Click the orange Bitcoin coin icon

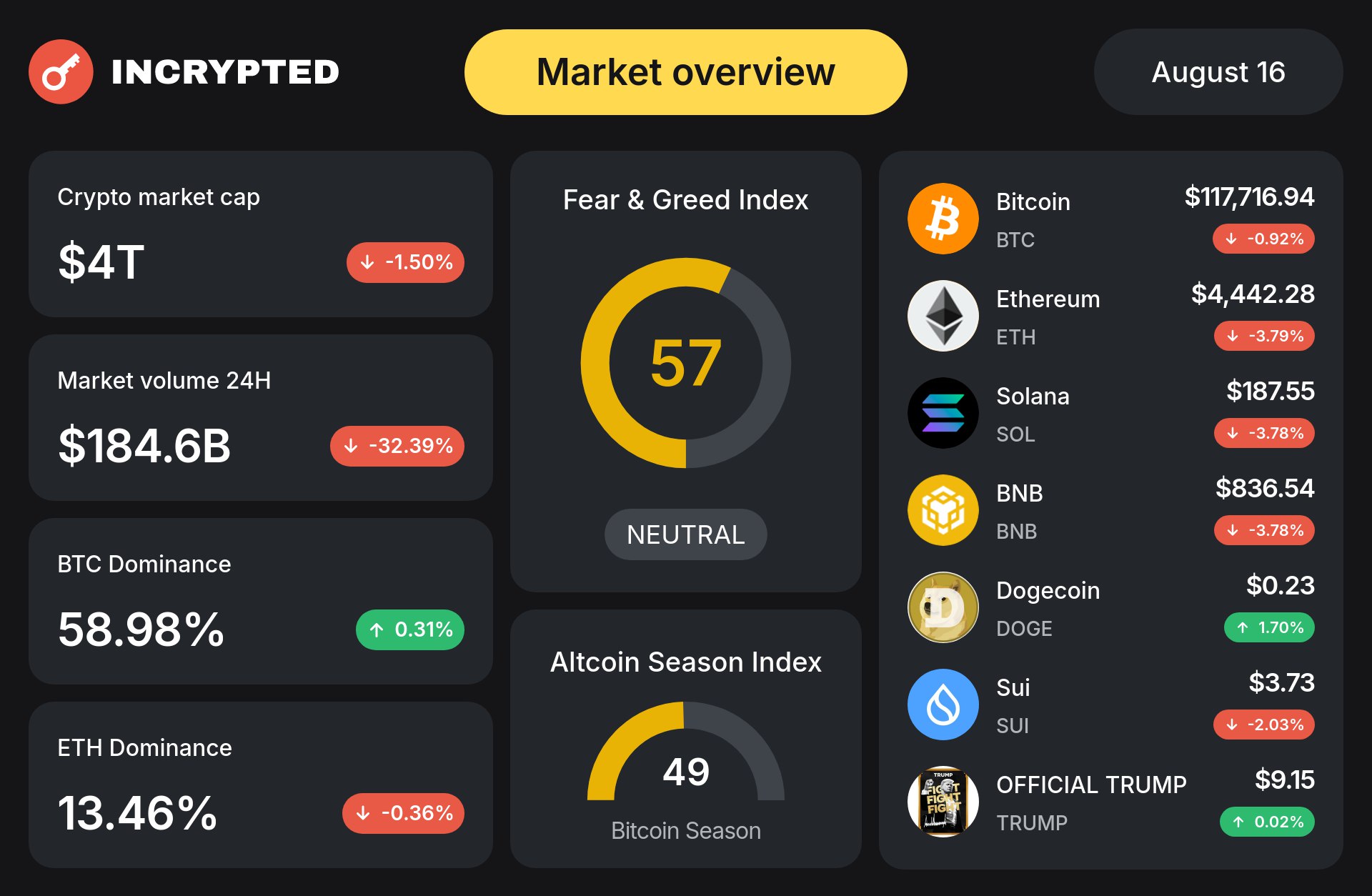[x=943, y=219]
